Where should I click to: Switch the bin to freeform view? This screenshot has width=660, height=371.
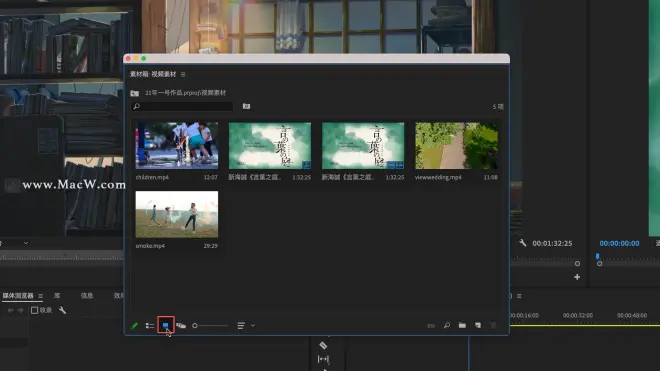point(181,326)
